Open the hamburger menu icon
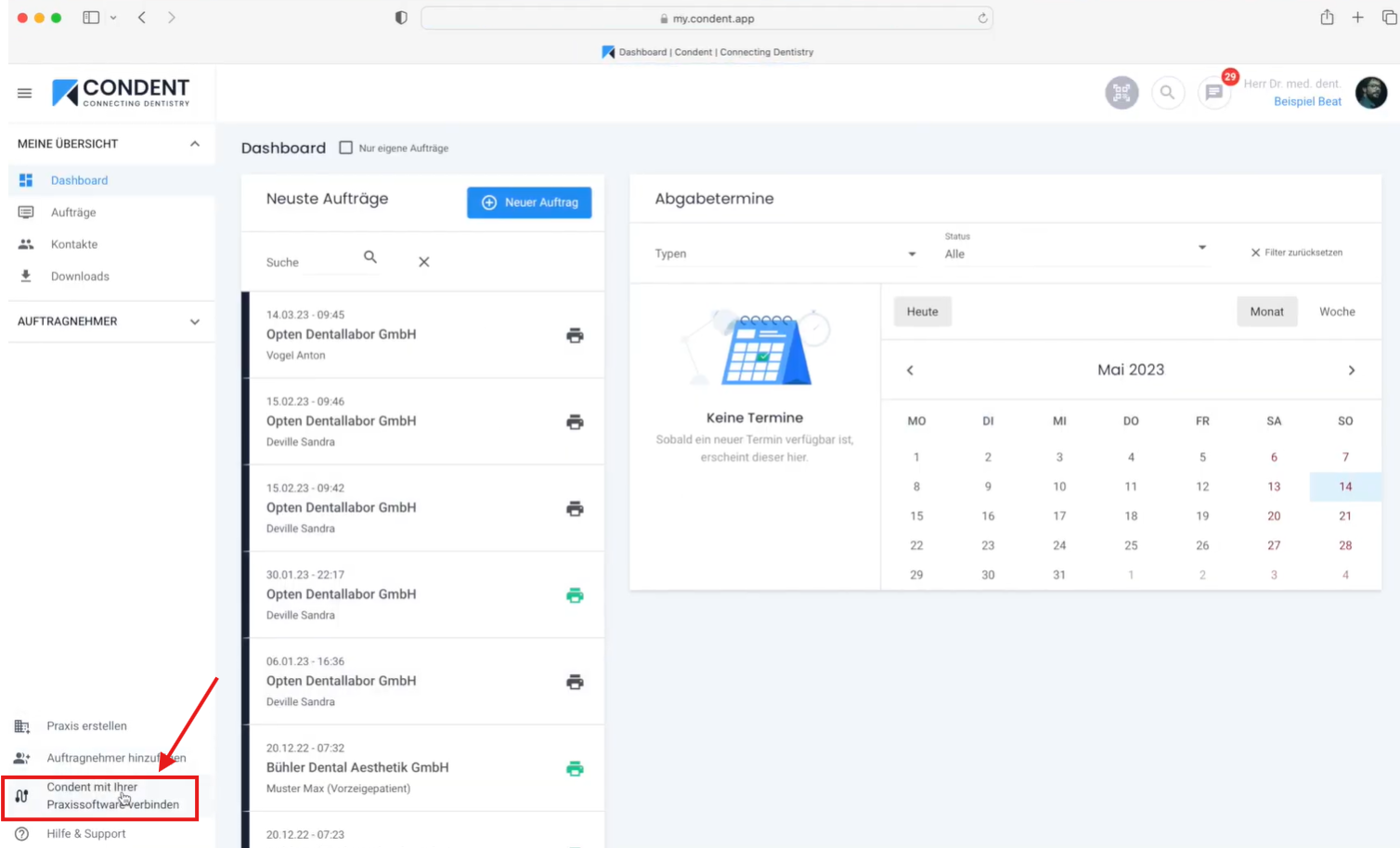Image resolution: width=1400 pixels, height=848 pixels. pyautogui.click(x=25, y=93)
